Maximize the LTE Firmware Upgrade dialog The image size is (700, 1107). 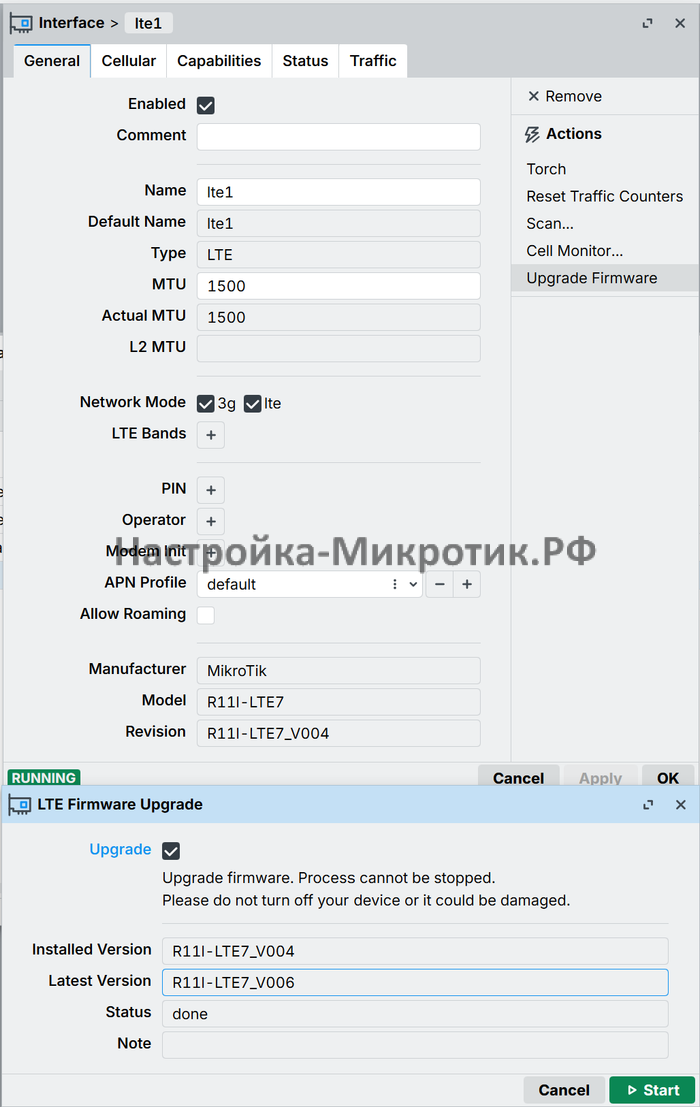tap(648, 805)
